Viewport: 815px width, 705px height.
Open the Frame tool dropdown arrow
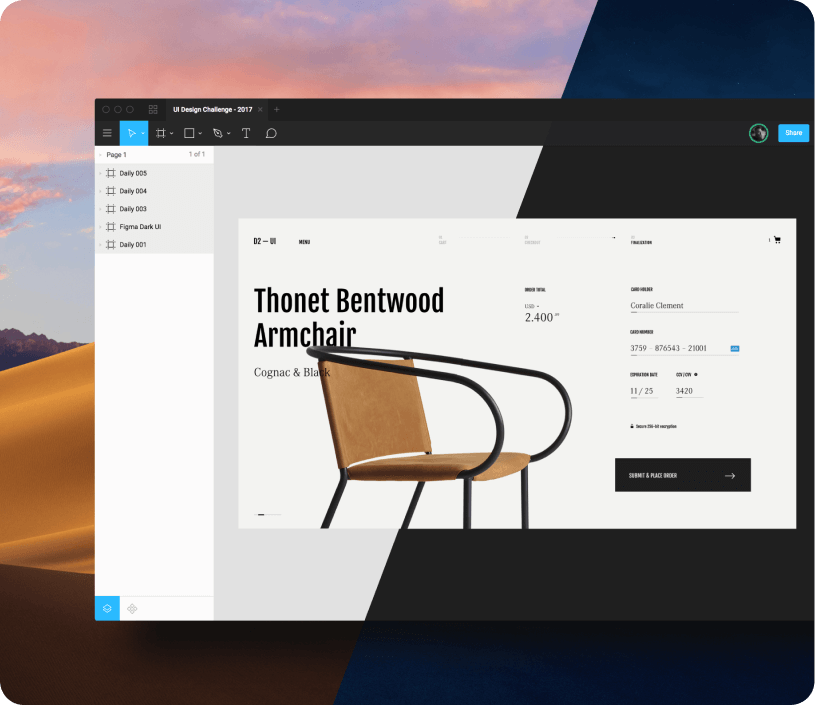(x=172, y=134)
